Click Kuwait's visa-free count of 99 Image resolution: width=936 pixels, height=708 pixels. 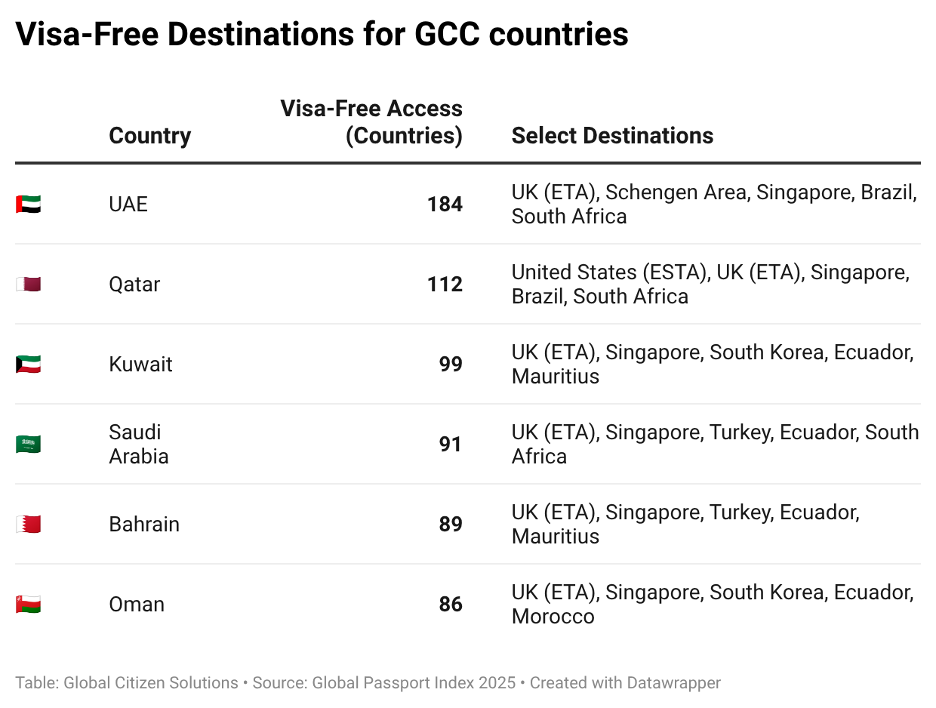(450, 364)
